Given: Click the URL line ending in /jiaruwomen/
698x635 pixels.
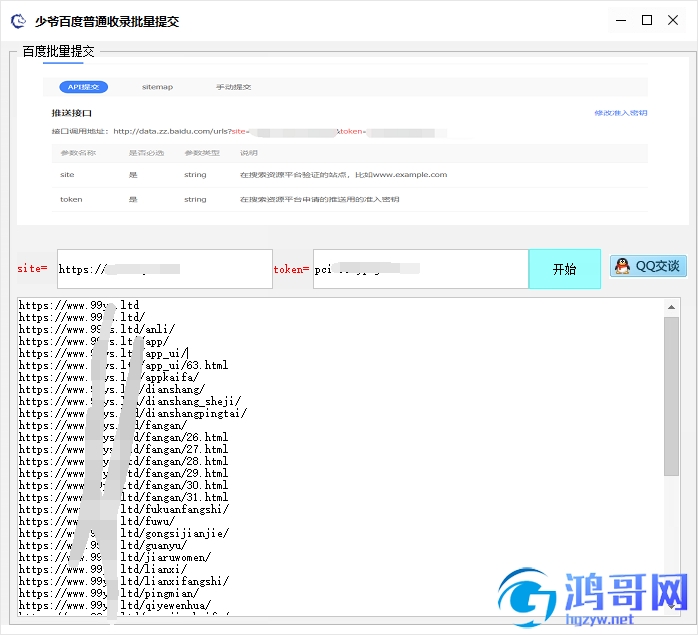Looking at the screenshot, I should tap(115, 558).
